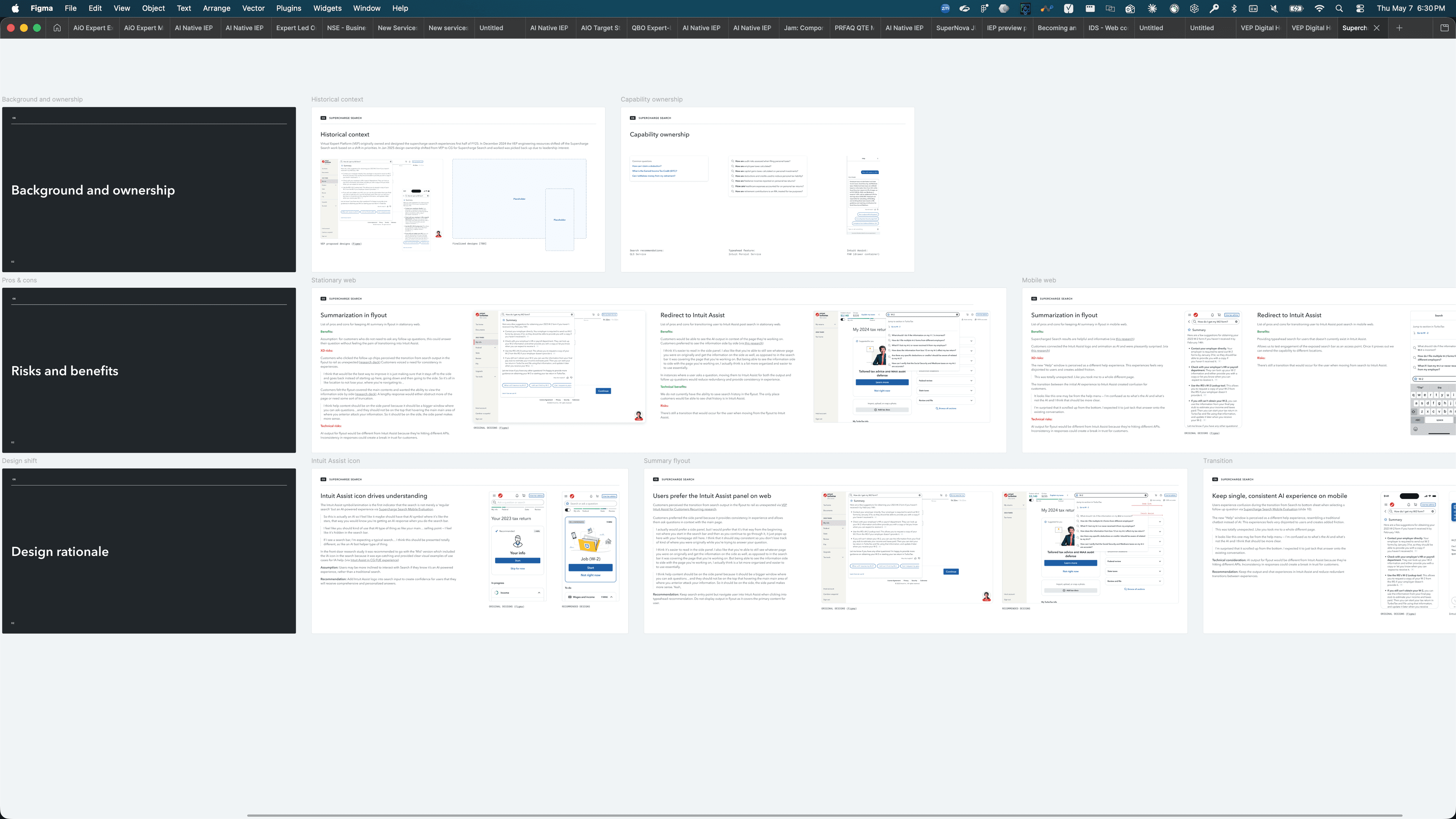Open the Apple menu
This screenshot has height=819, width=1456.
15,8
